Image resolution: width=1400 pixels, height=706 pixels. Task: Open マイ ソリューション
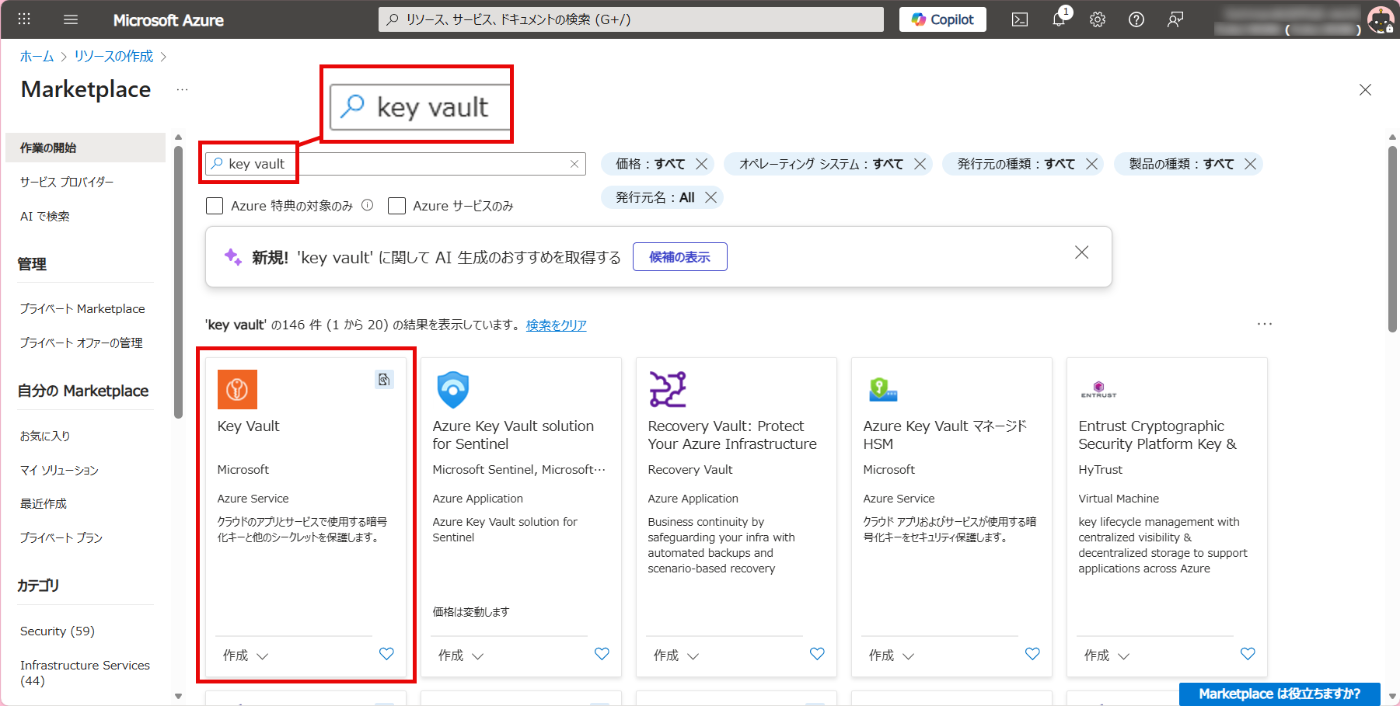pos(59,470)
